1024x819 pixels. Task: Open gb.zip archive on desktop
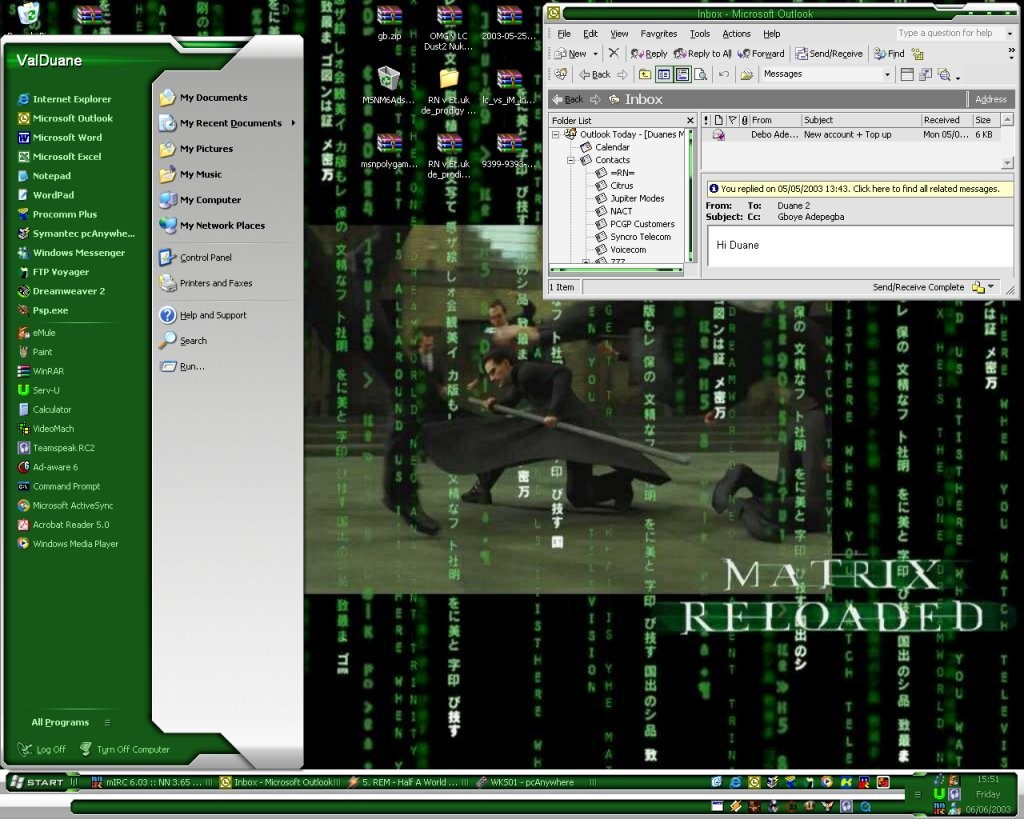click(389, 24)
